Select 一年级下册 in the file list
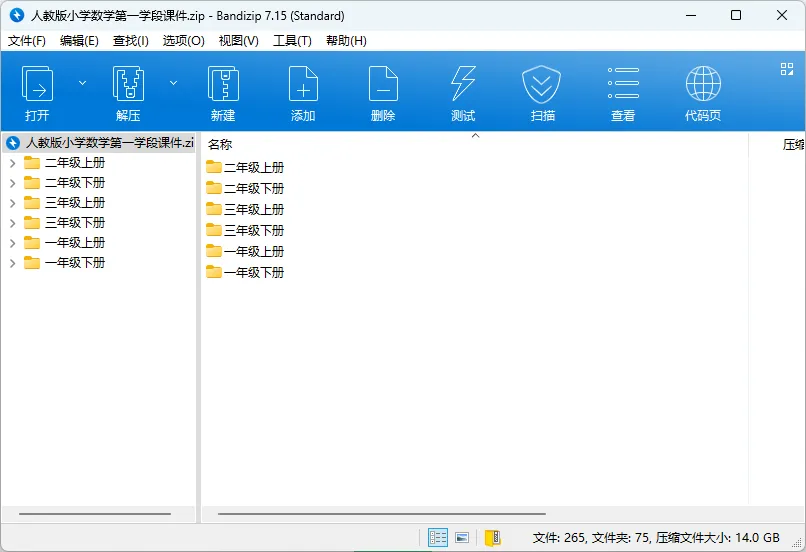This screenshot has width=806, height=552. (x=245, y=273)
